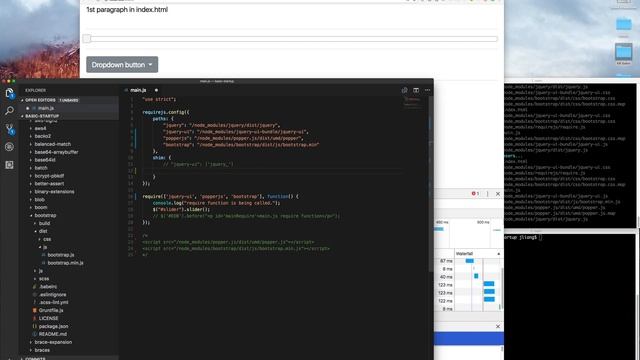The height and width of the screenshot is (360, 640).
Task: Click the EXPLORER panel title
Action: [x=36, y=91]
